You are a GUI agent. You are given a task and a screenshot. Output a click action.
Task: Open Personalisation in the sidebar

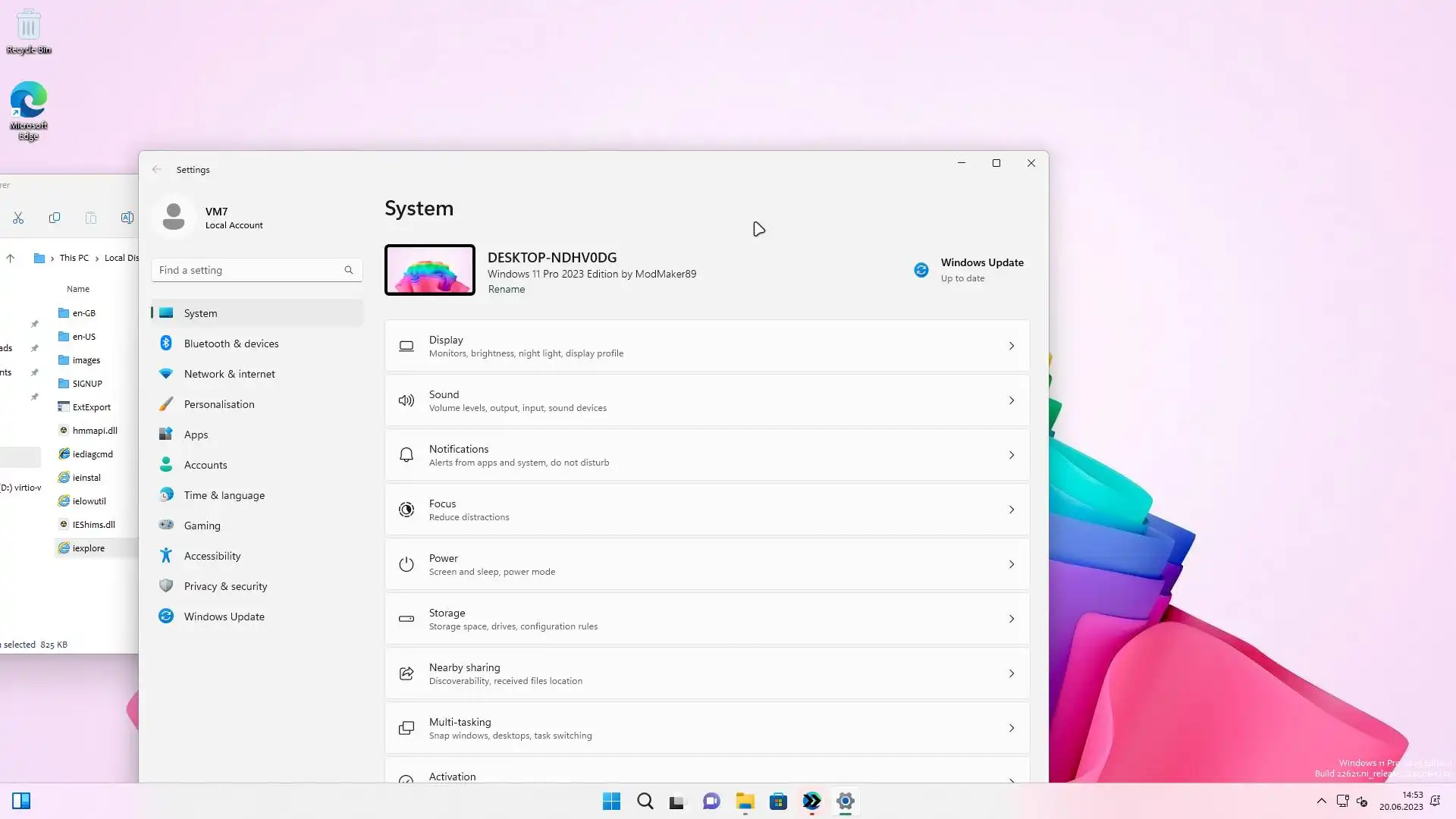[x=218, y=404]
